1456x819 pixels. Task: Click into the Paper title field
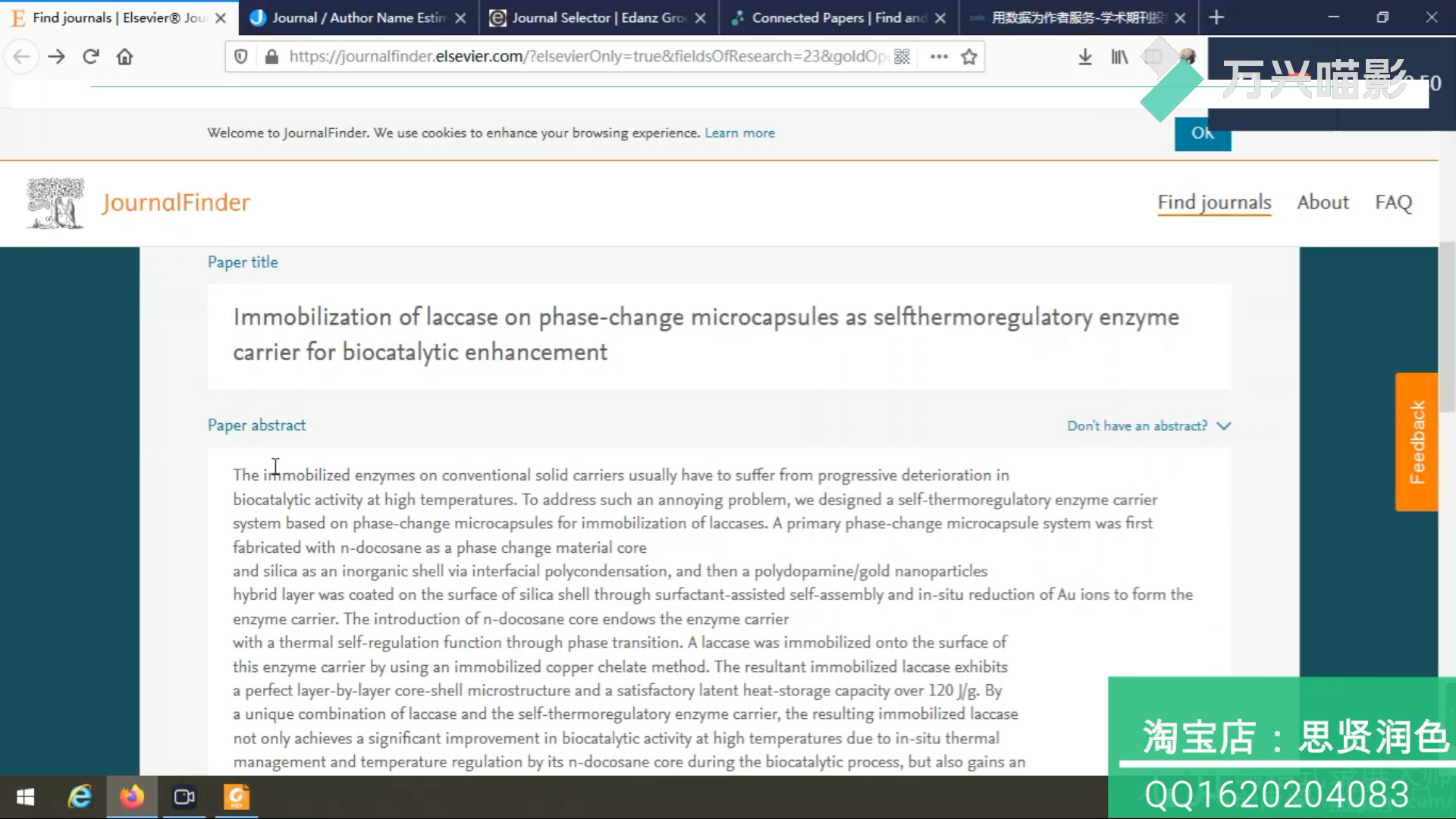coord(719,335)
